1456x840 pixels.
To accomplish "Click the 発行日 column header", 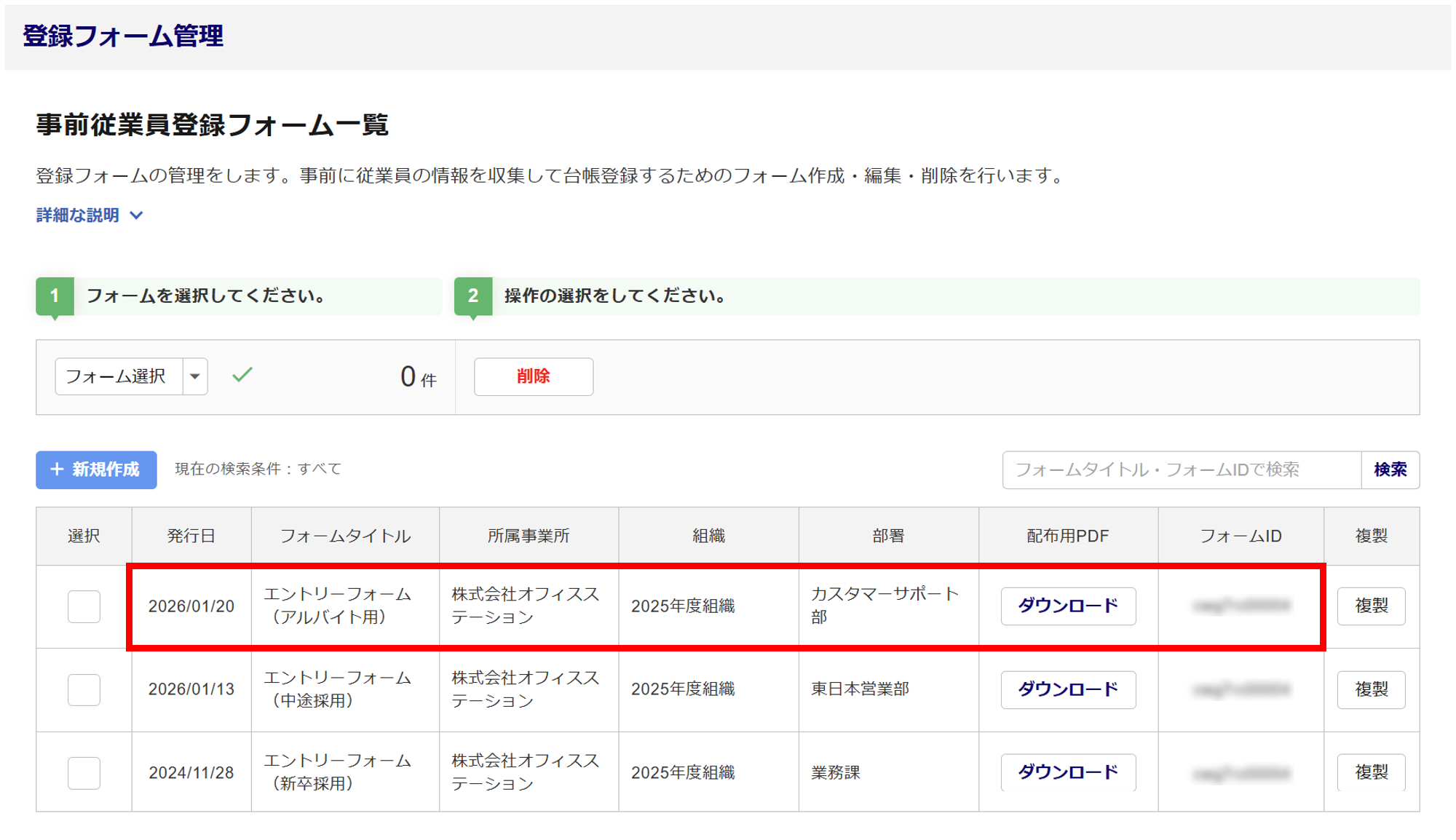I will (x=191, y=536).
